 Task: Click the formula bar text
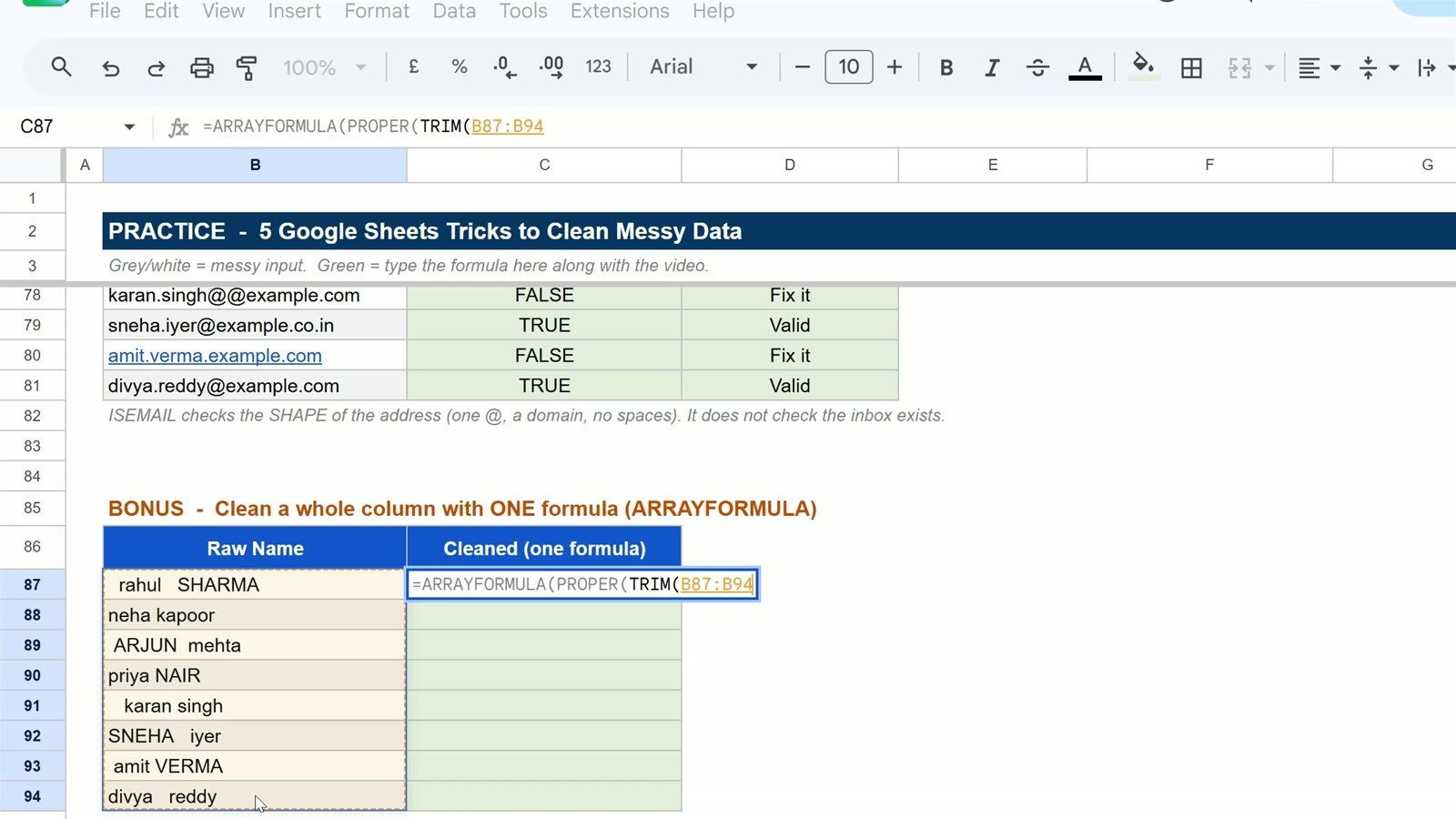click(x=373, y=126)
